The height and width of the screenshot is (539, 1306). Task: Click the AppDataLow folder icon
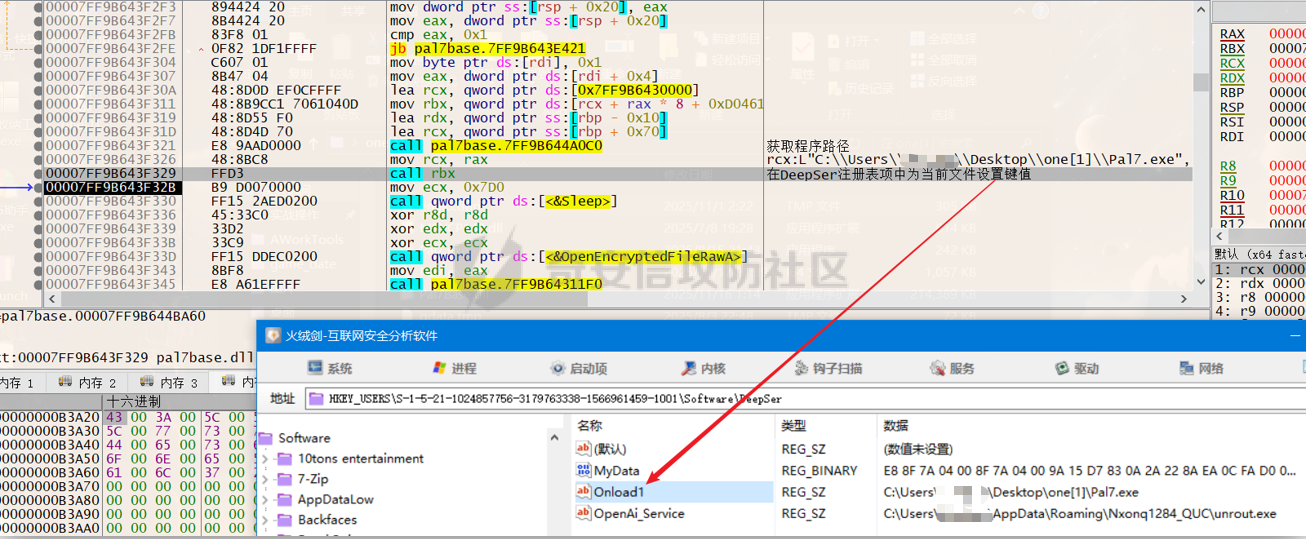tap(286, 499)
